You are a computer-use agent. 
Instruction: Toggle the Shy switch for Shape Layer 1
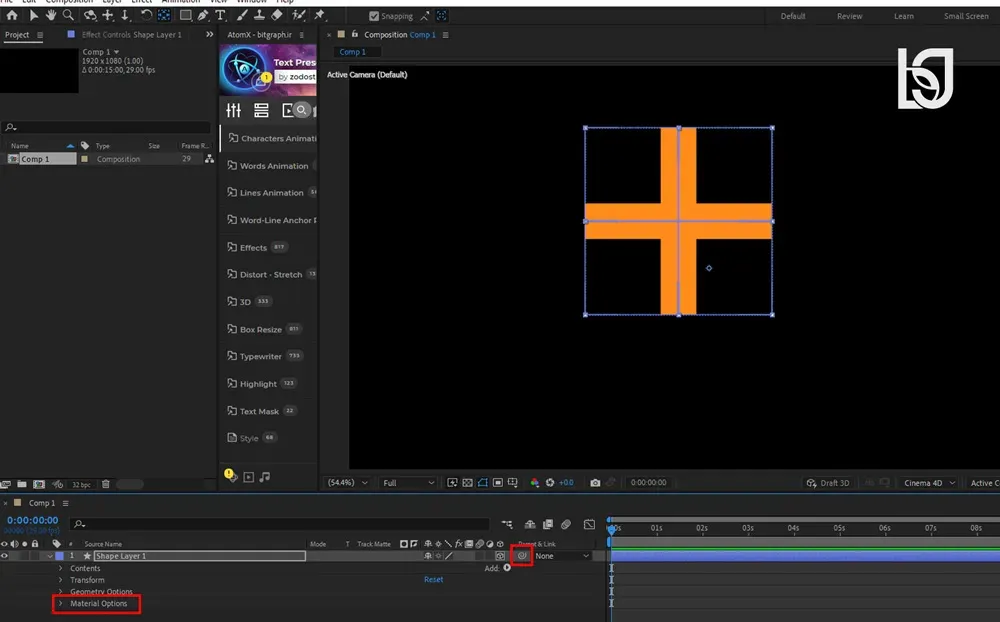point(428,556)
